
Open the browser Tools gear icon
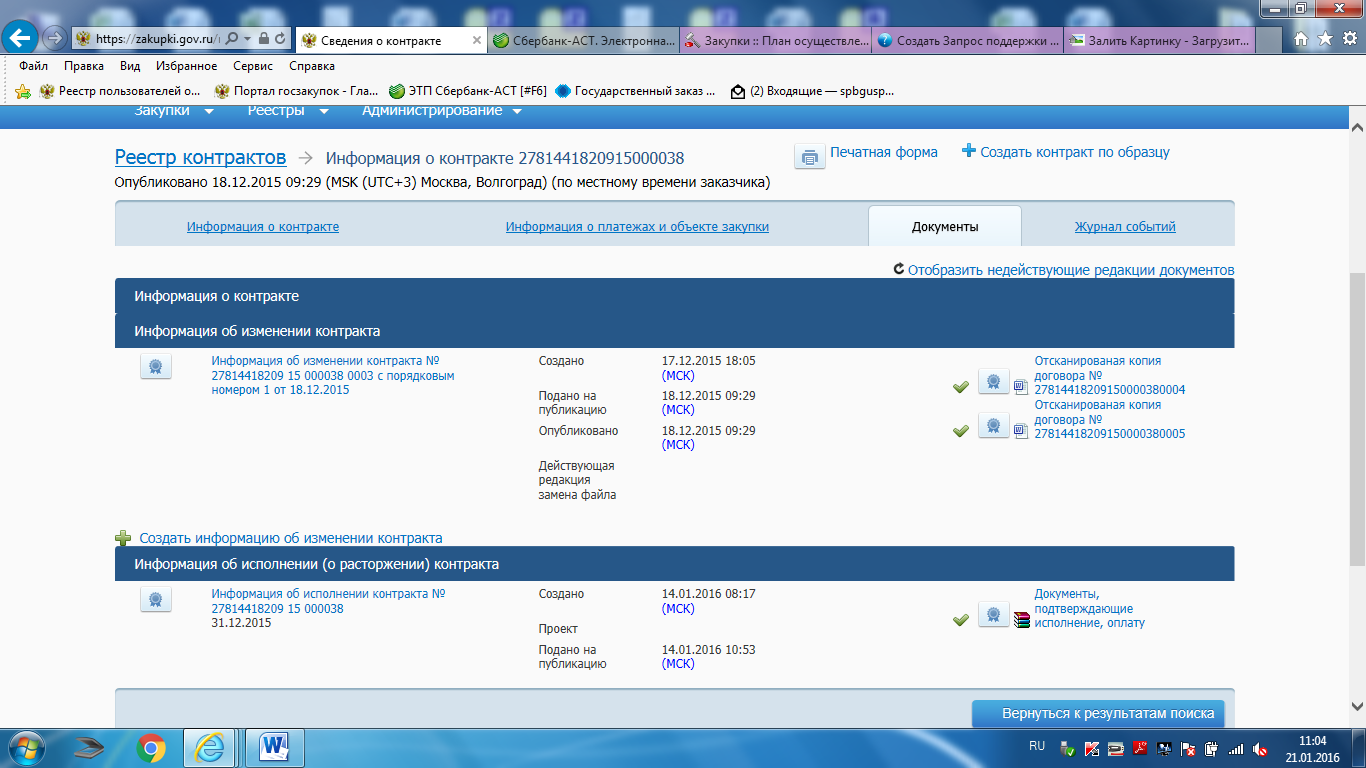(x=1349, y=39)
